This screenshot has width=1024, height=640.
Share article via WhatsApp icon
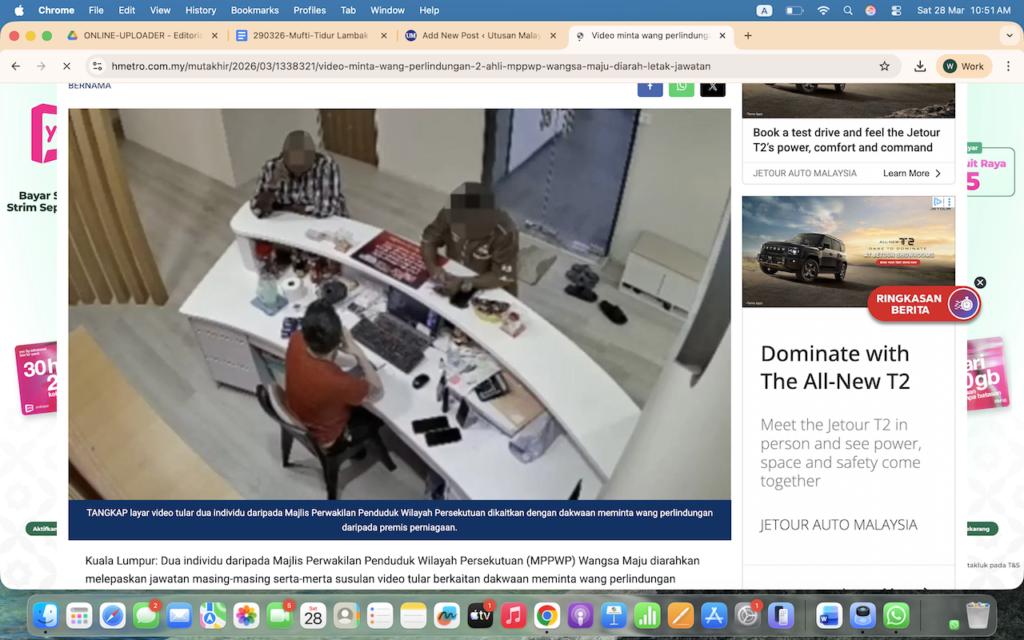(681, 87)
